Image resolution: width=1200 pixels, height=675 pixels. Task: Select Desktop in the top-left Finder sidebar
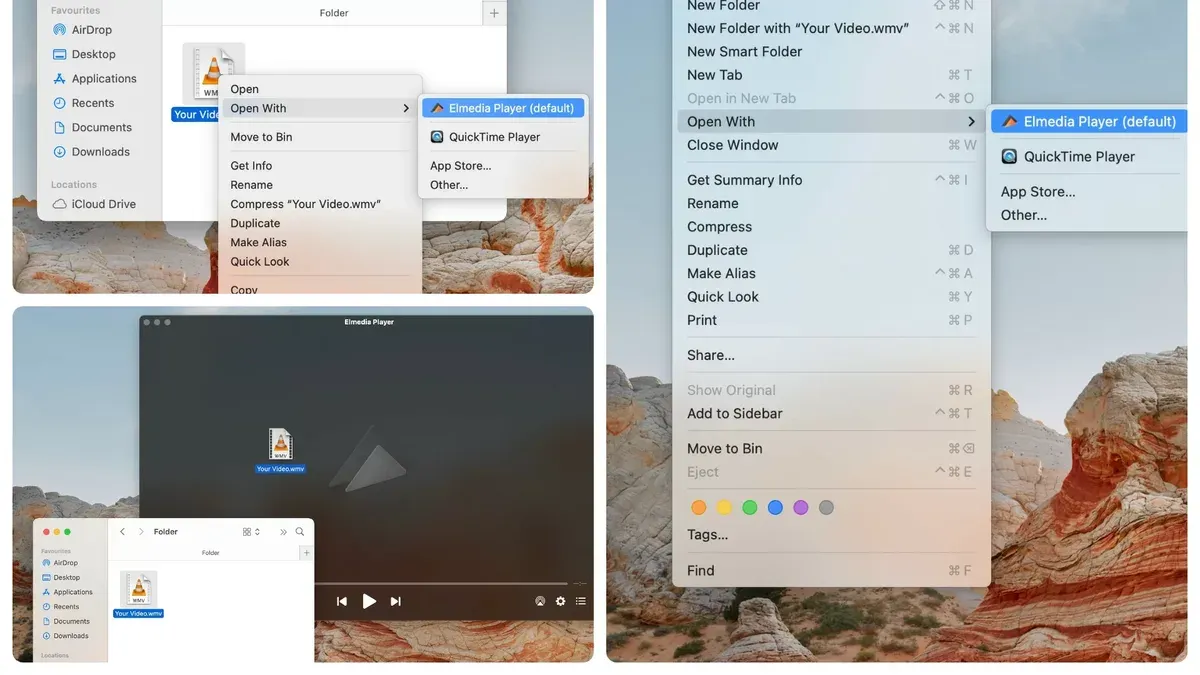(x=84, y=54)
